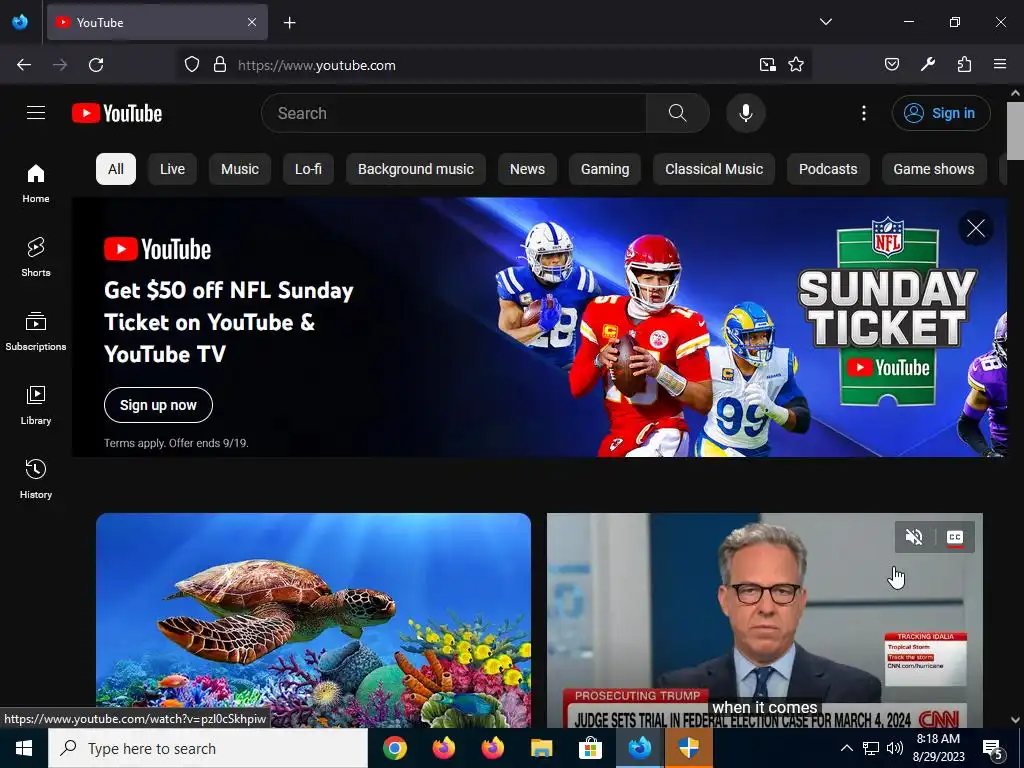Select the News filter chip
Viewport: 1024px width, 768px height.
(527, 169)
